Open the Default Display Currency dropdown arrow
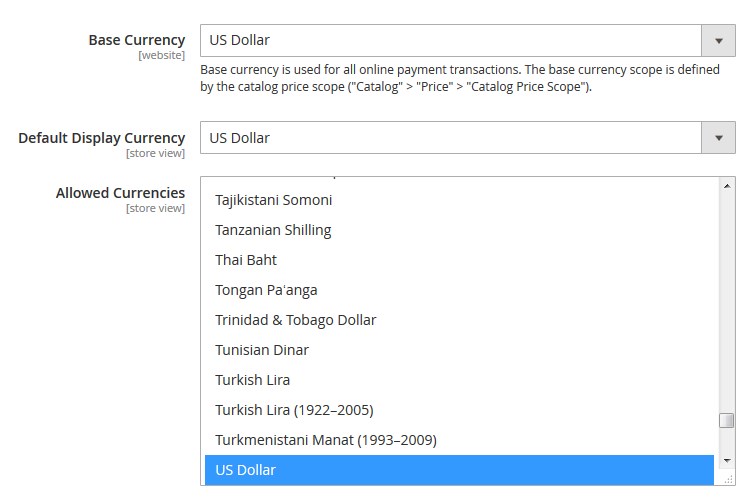This screenshot has width=752, height=502. tap(718, 138)
